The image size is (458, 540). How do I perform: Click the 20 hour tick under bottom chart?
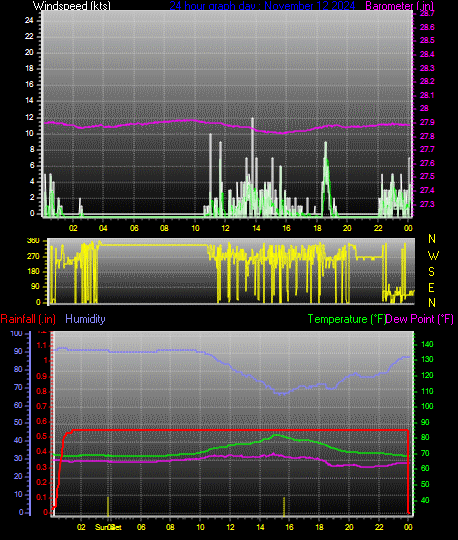pos(349,527)
